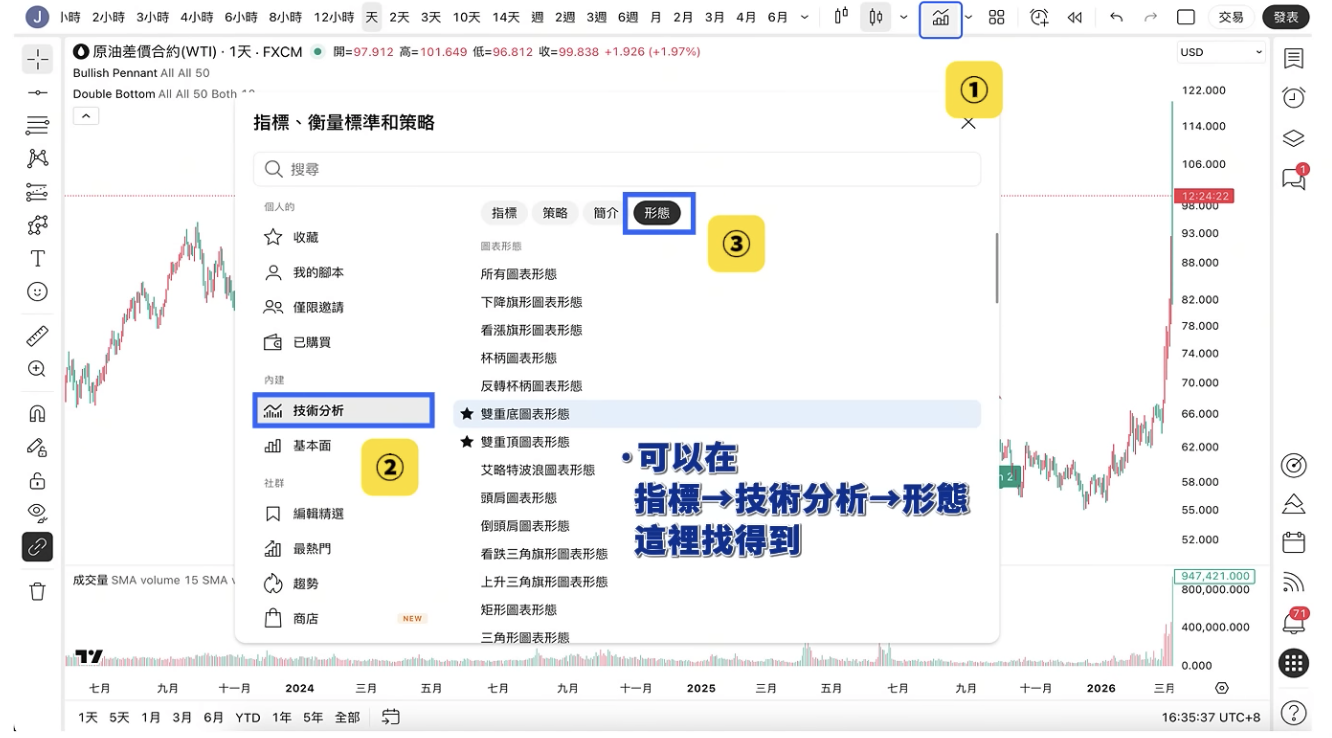Open the brush shapes tool

click(37, 224)
